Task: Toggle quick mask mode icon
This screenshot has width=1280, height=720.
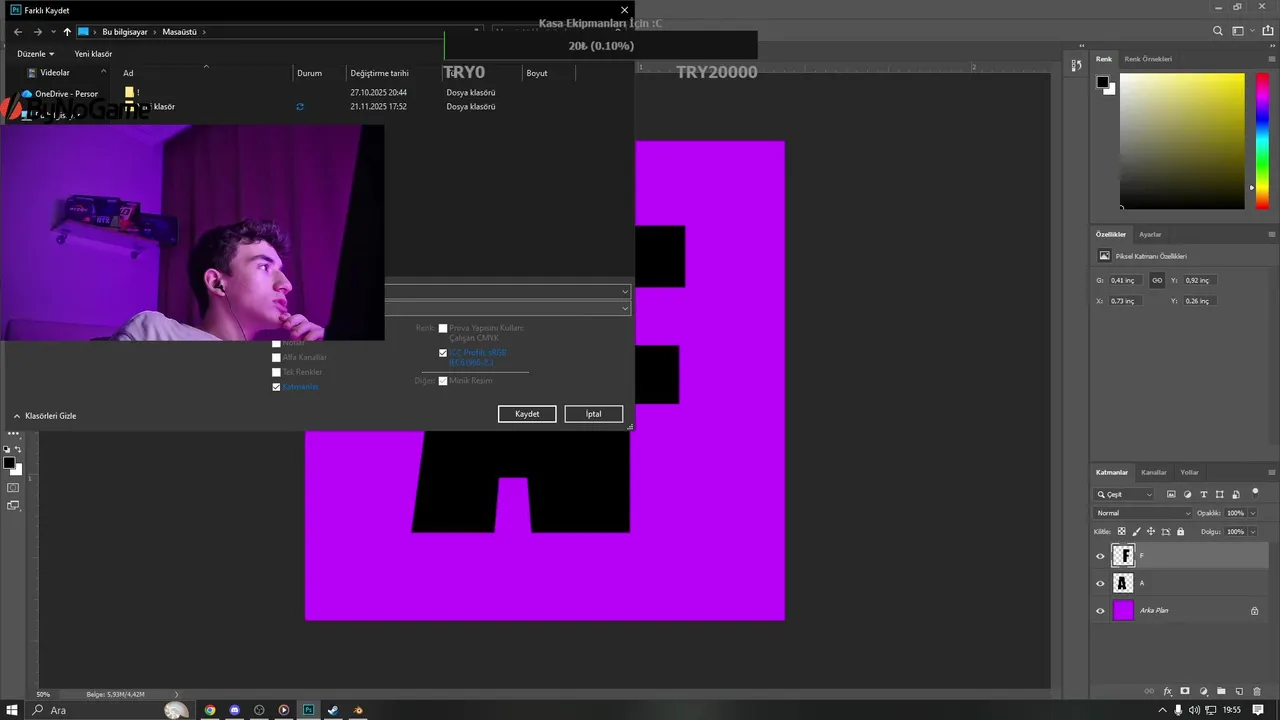Action: [13, 488]
